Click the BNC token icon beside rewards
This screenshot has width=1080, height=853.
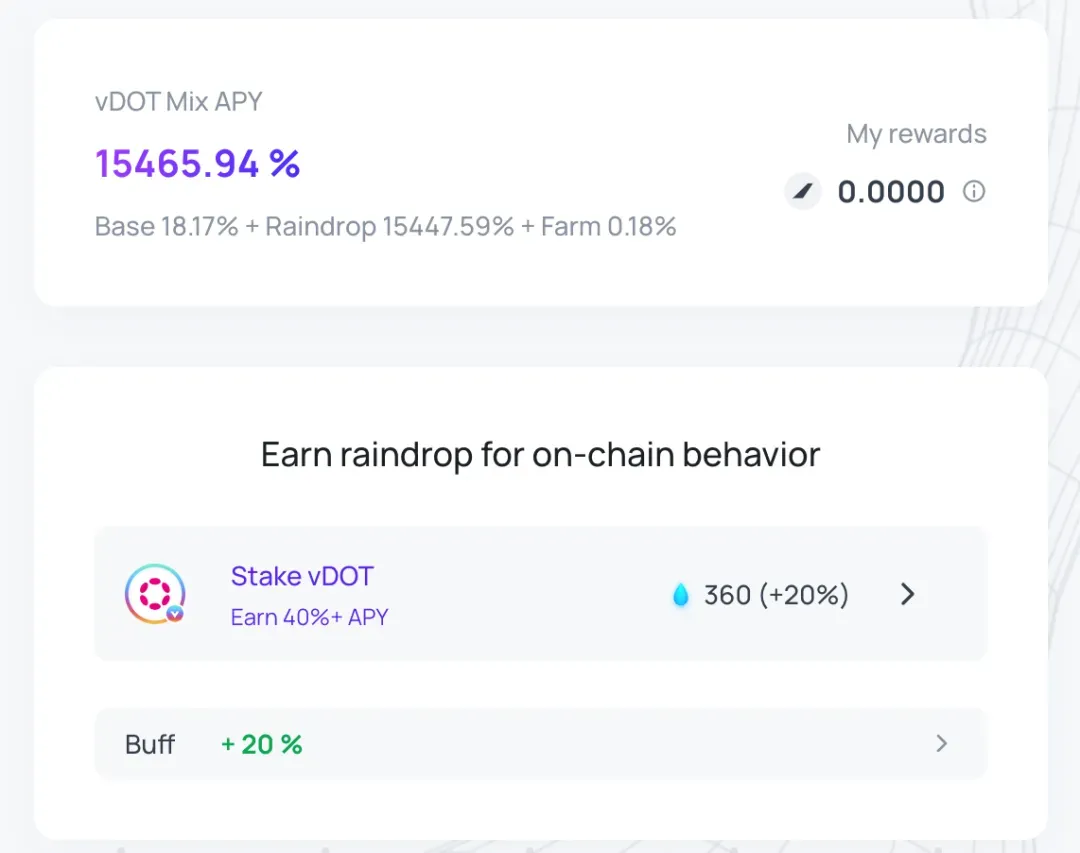(x=802, y=192)
